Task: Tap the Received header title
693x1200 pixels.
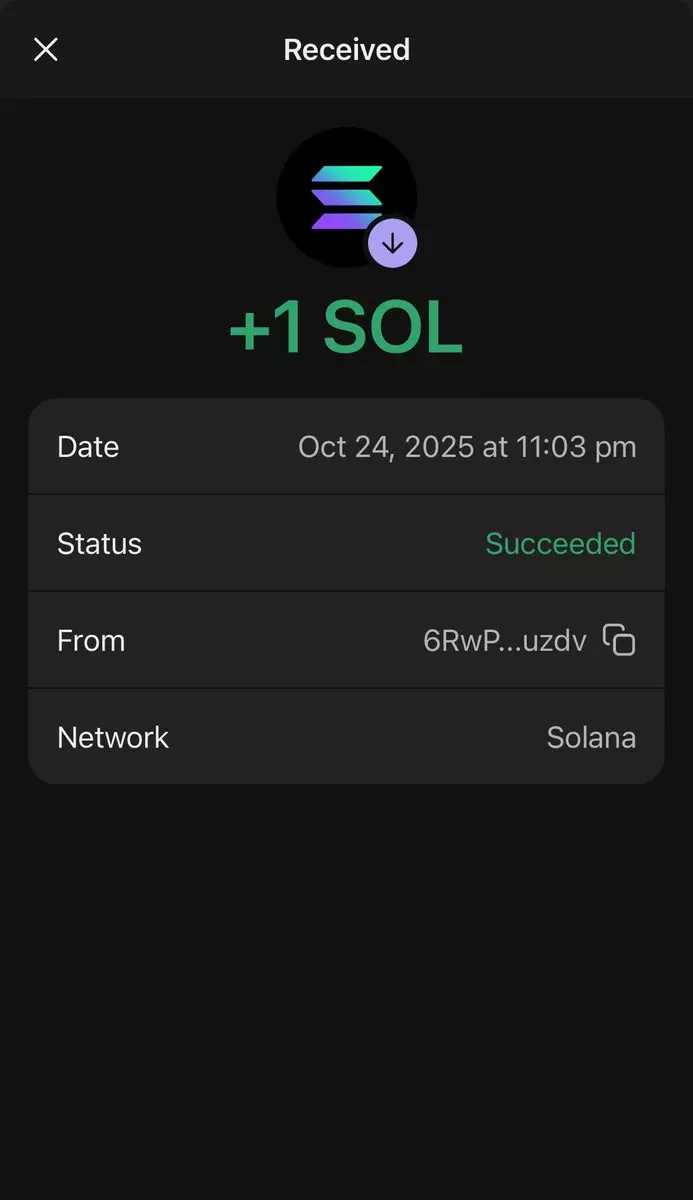Action: 346,50
